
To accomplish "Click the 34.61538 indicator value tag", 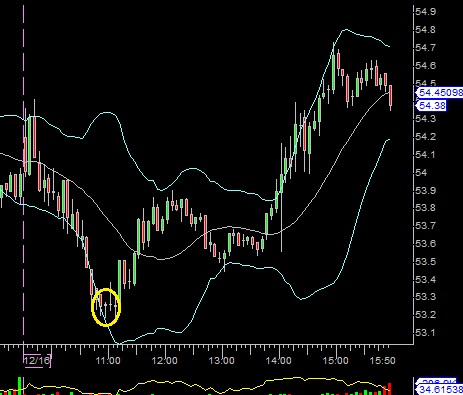I will (x=440, y=389).
